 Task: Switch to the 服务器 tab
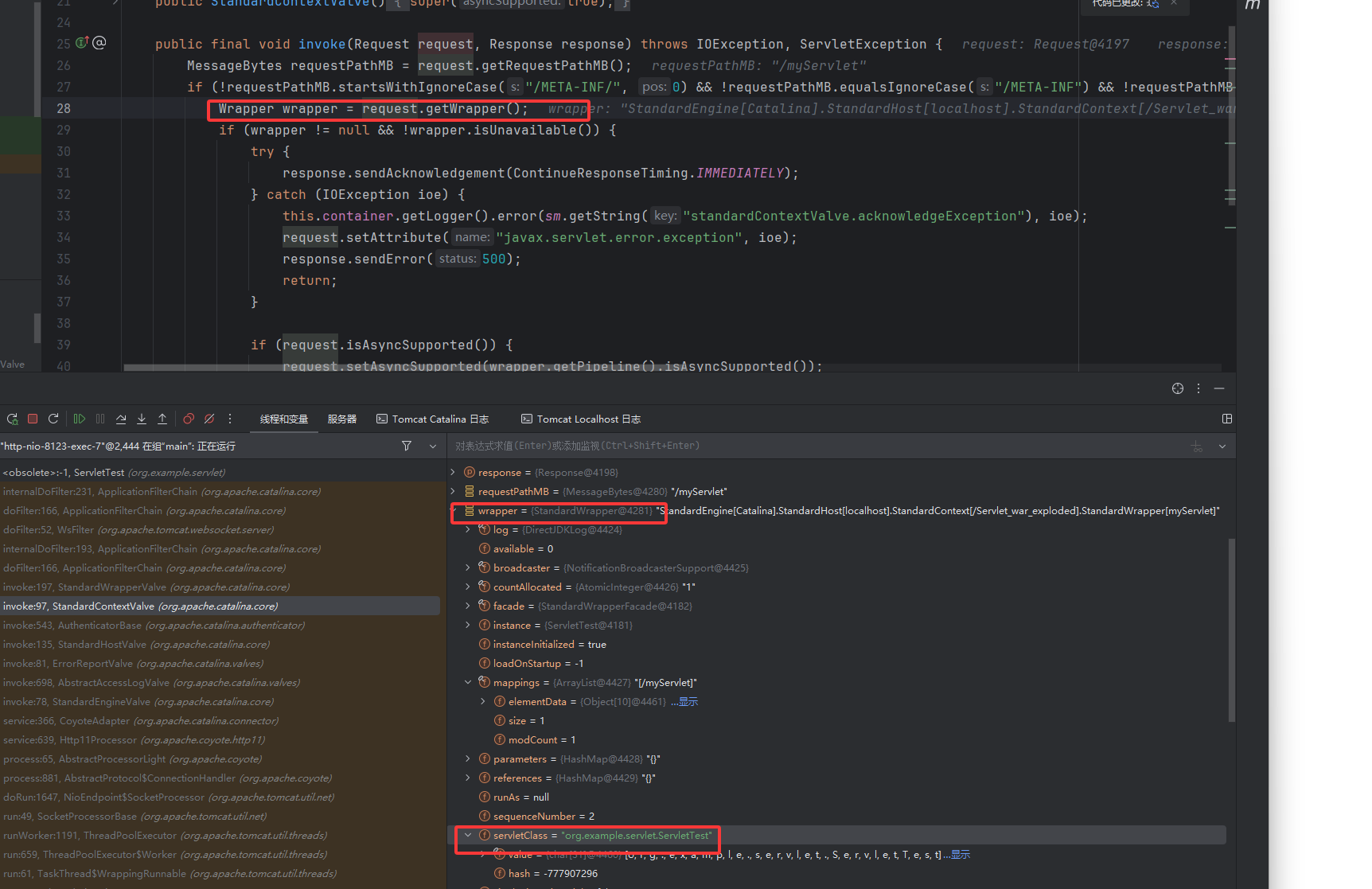pyautogui.click(x=342, y=419)
